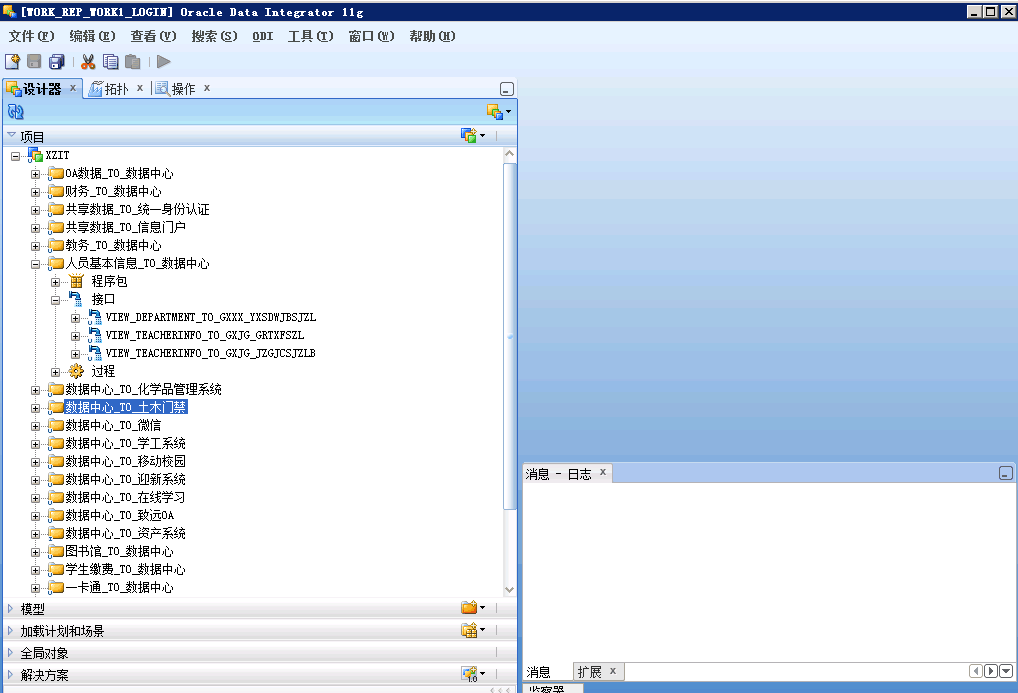Expand the OA数据_TO_数据中心 folder
The height and width of the screenshot is (693, 1018).
[35, 174]
